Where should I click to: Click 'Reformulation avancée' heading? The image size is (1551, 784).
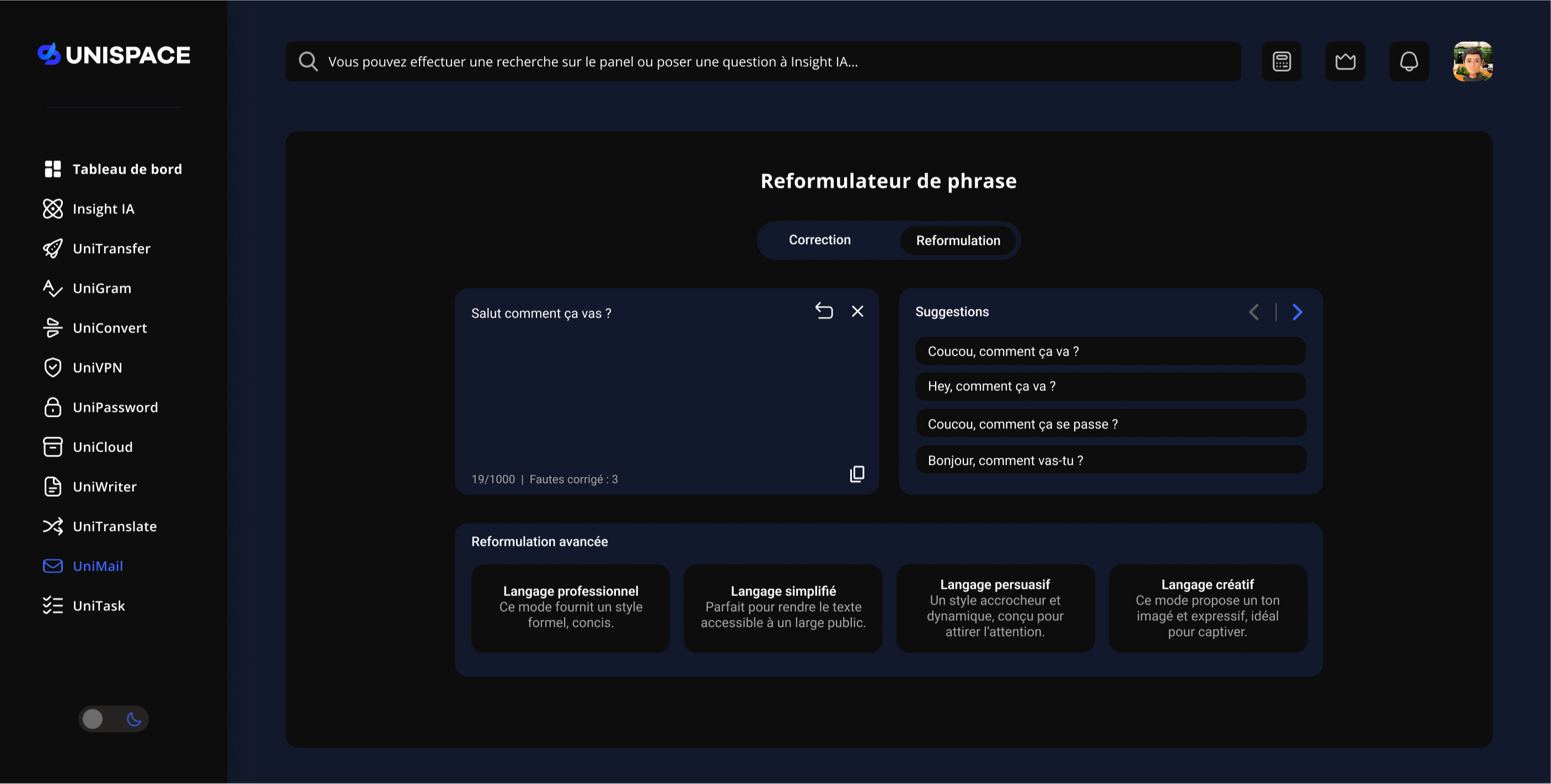pos(539,542)
